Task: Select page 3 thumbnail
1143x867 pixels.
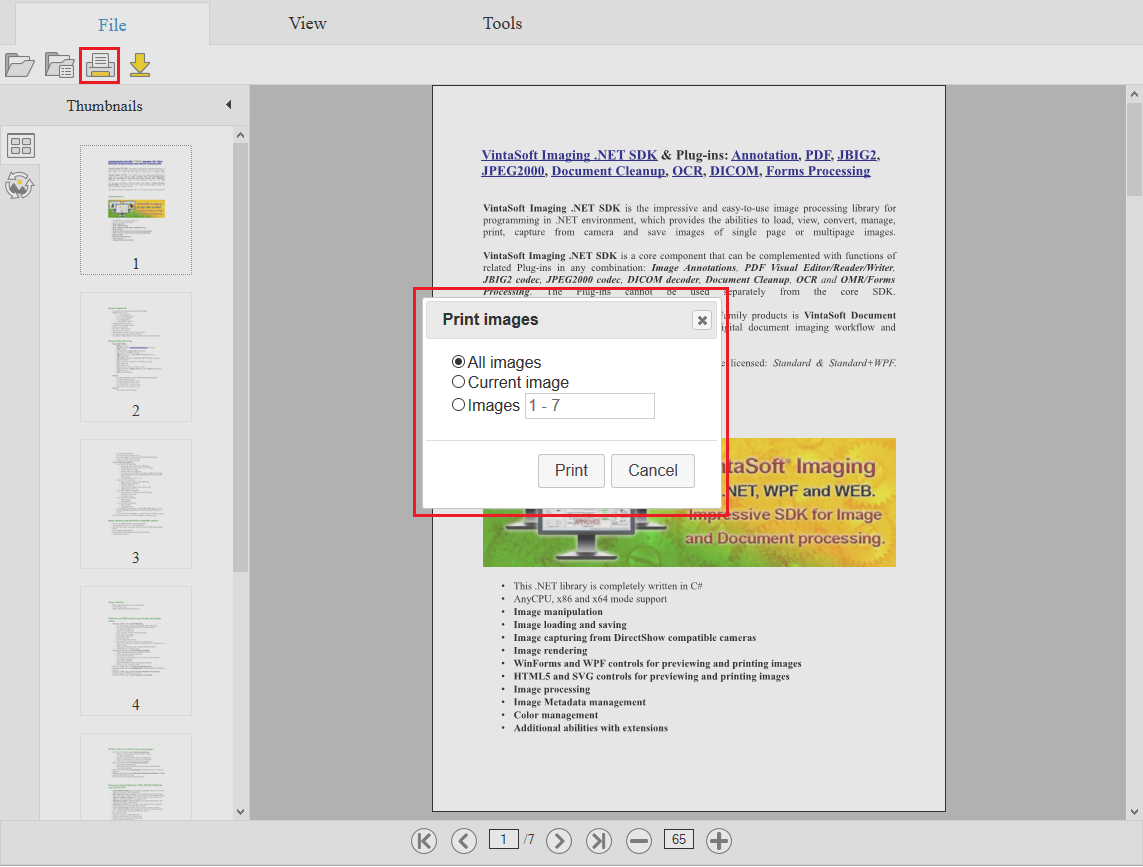Action: pyautogui.click(x=136, y=503)
